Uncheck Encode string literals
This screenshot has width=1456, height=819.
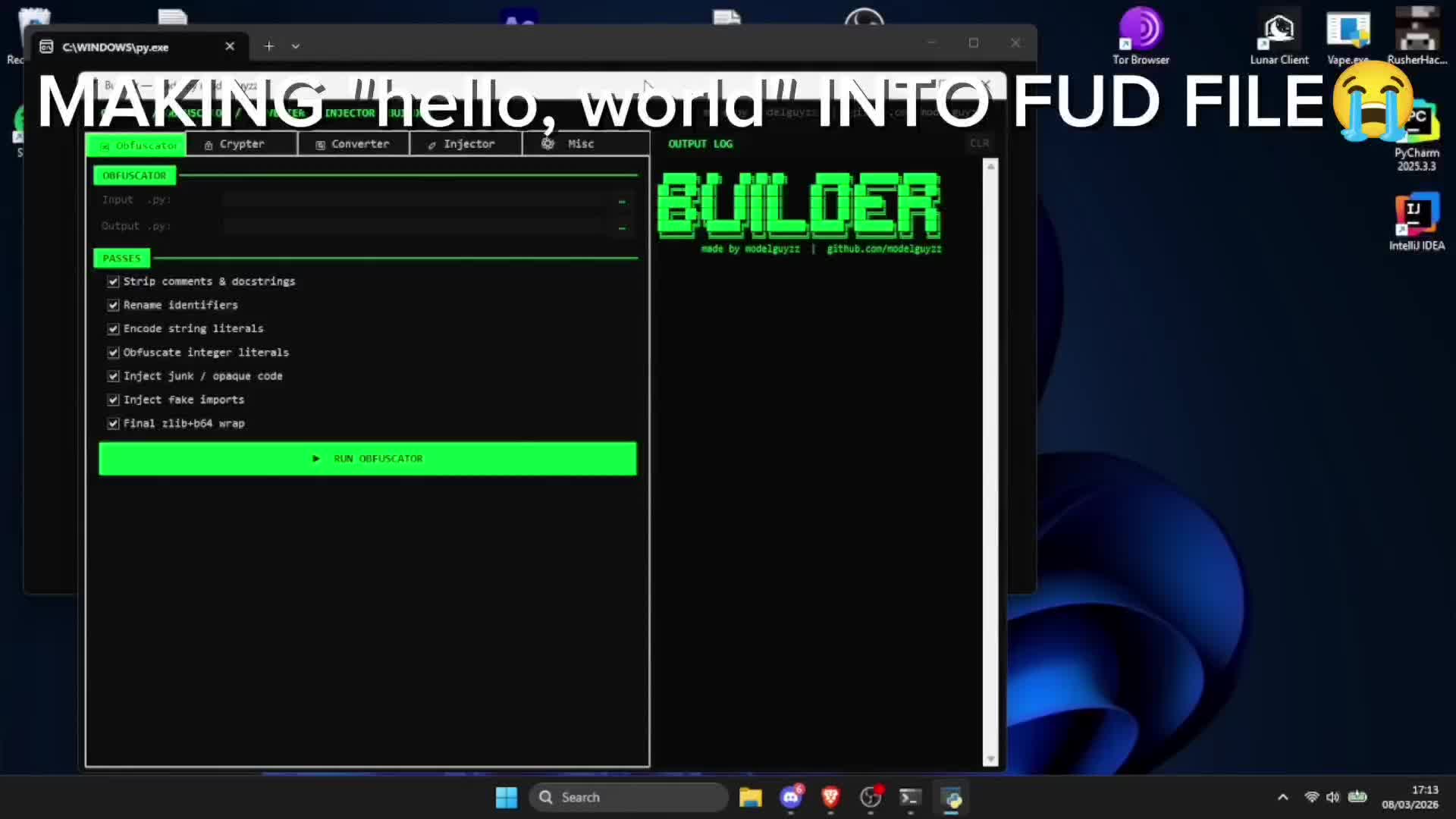coord(113,328)
